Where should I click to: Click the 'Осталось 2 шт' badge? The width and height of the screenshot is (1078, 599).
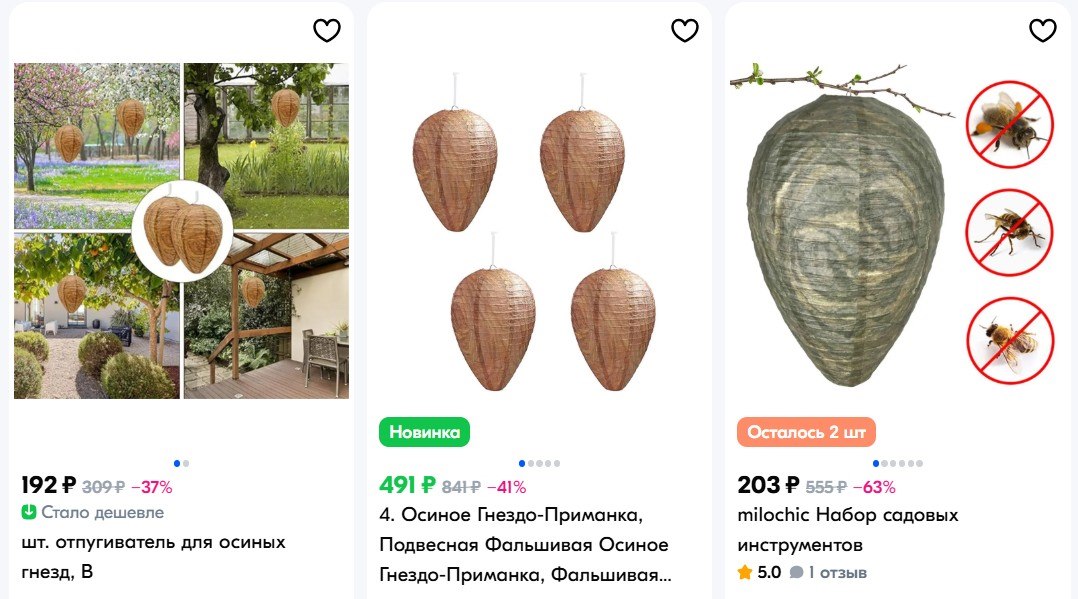coord(806,432)
